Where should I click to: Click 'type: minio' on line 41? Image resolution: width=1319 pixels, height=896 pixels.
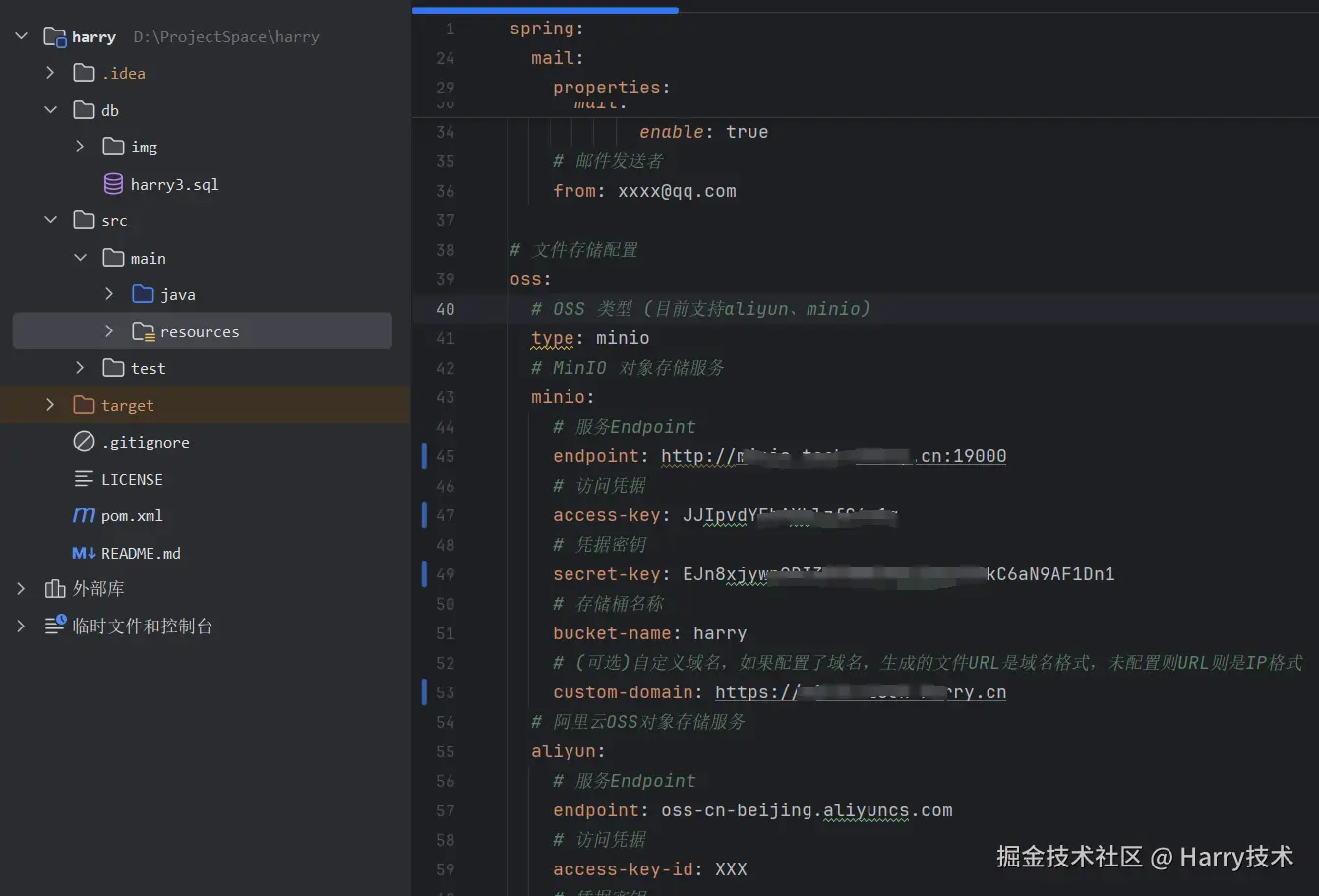click(590, 338)
